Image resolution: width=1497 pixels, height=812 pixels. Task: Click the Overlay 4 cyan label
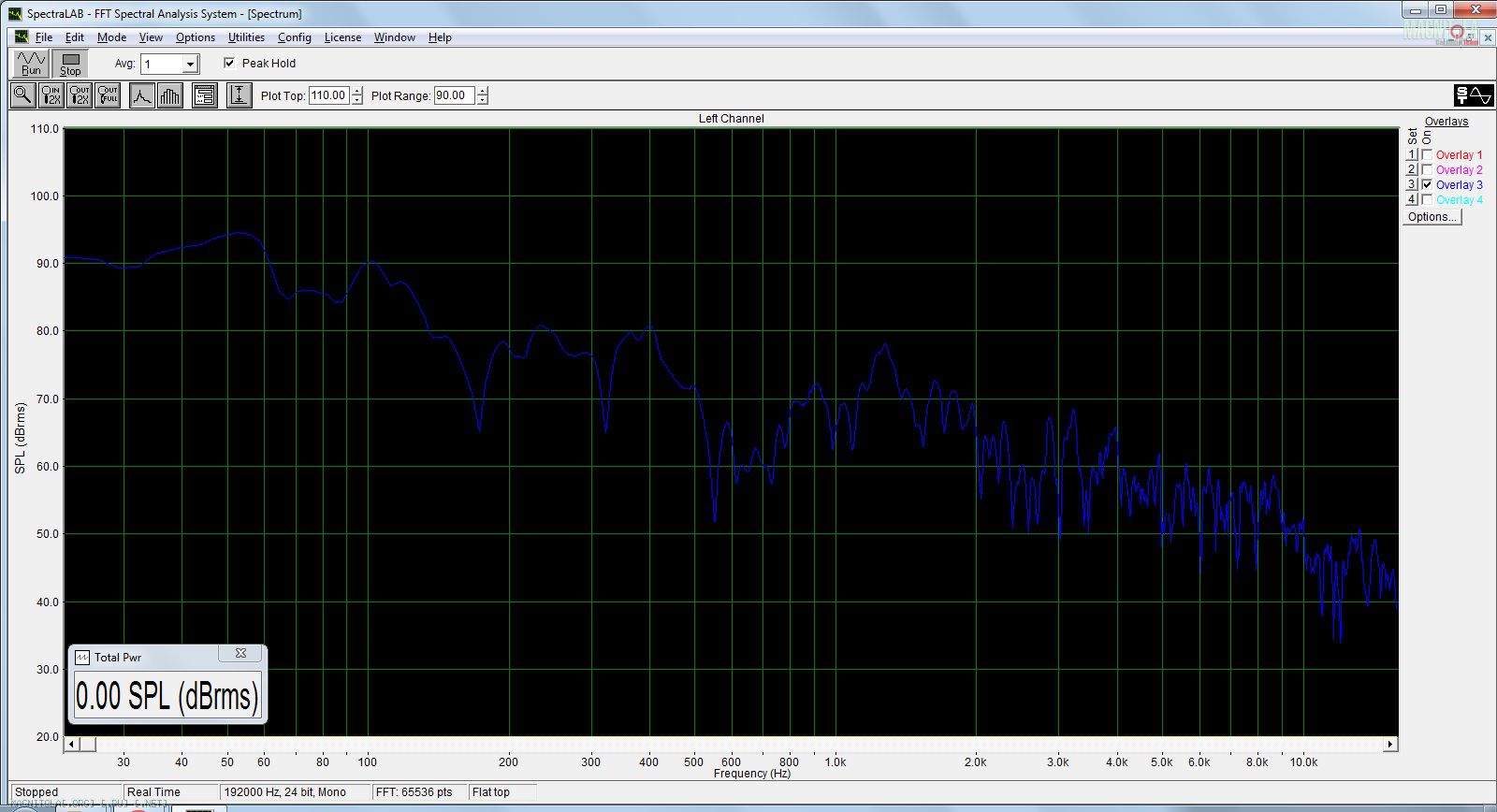click(1459, 200)
